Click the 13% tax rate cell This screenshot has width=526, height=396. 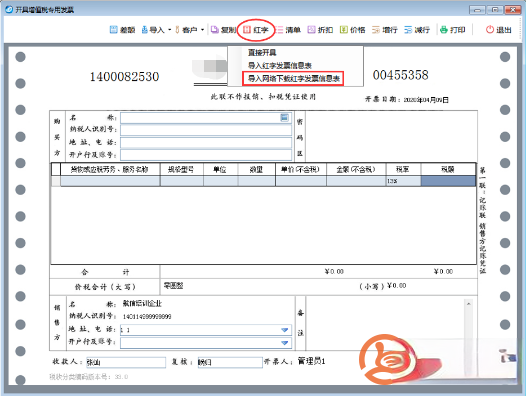point(404,181)
